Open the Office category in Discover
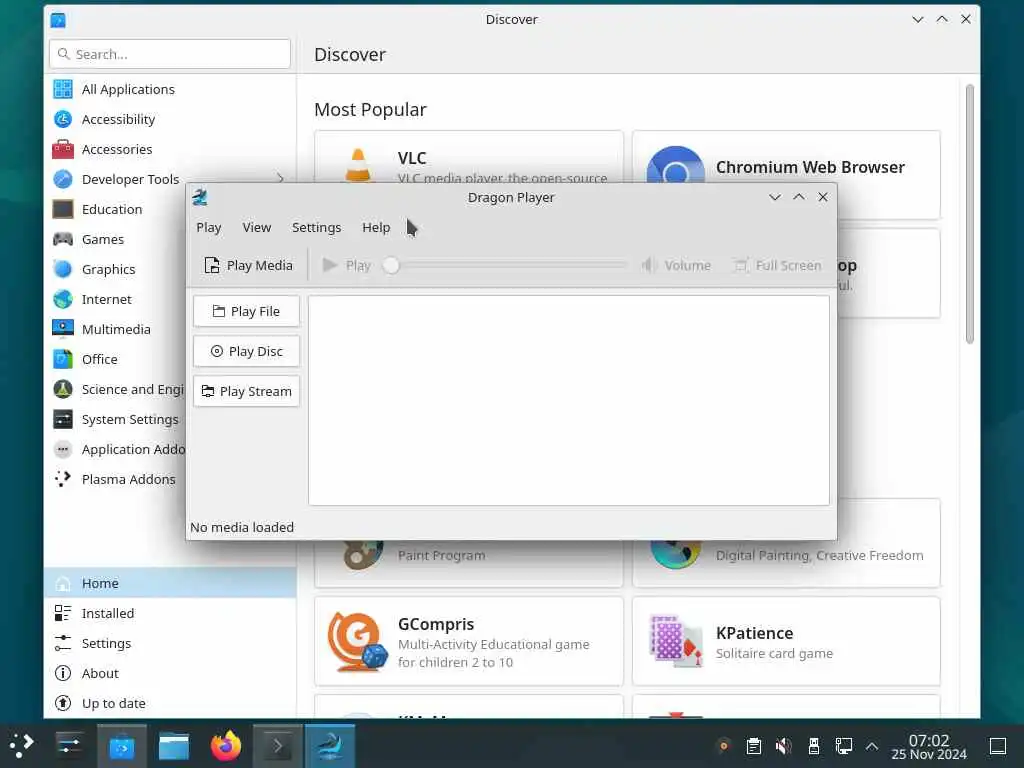 click(x=116, y=360)
